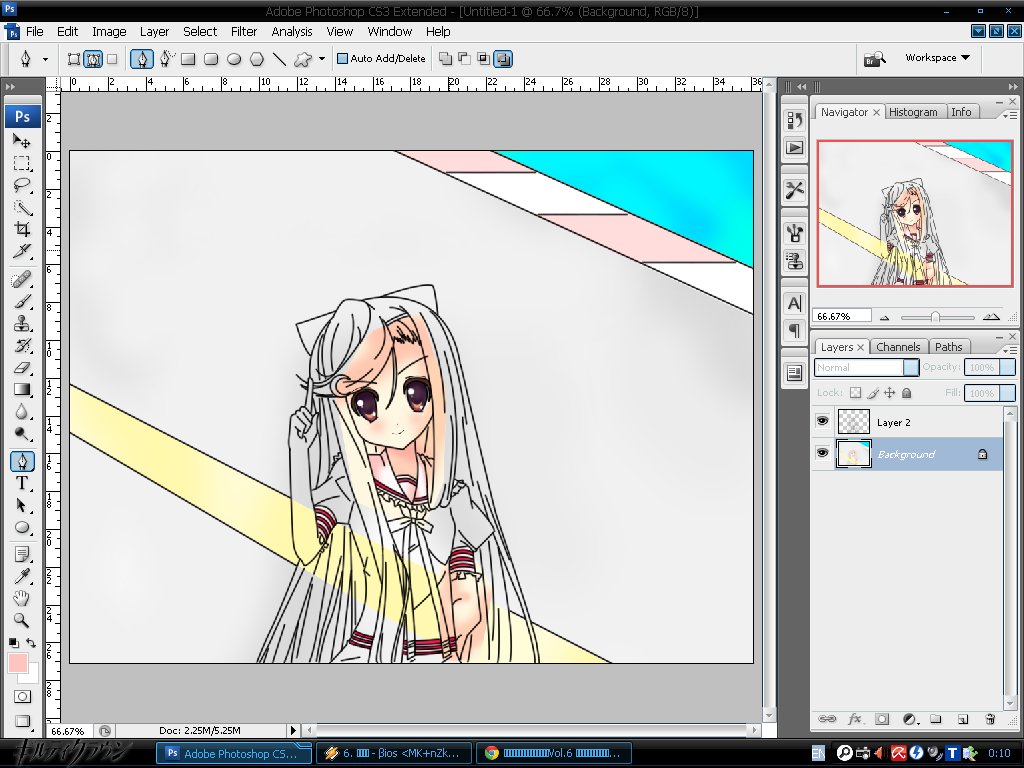
Task: Switch to the Channels tab
Action: pos(898,347)
